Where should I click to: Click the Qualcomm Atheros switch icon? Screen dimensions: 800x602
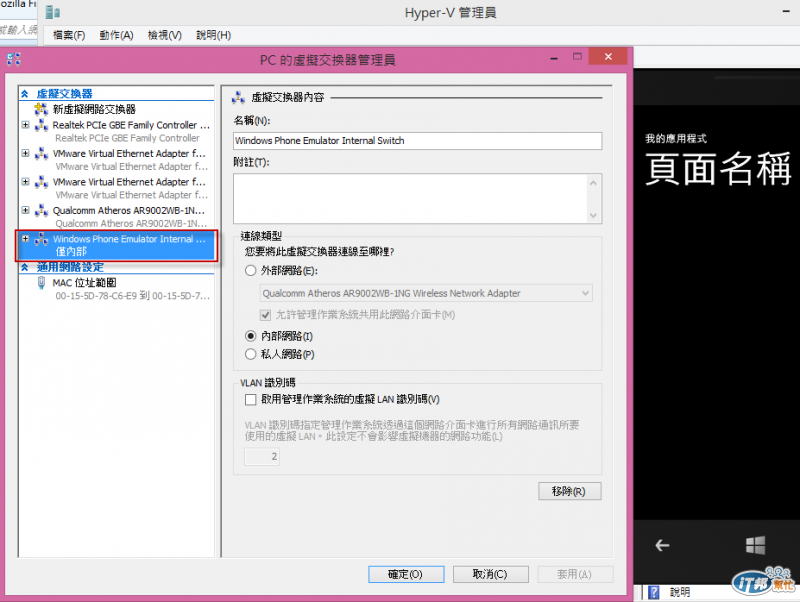41,210
